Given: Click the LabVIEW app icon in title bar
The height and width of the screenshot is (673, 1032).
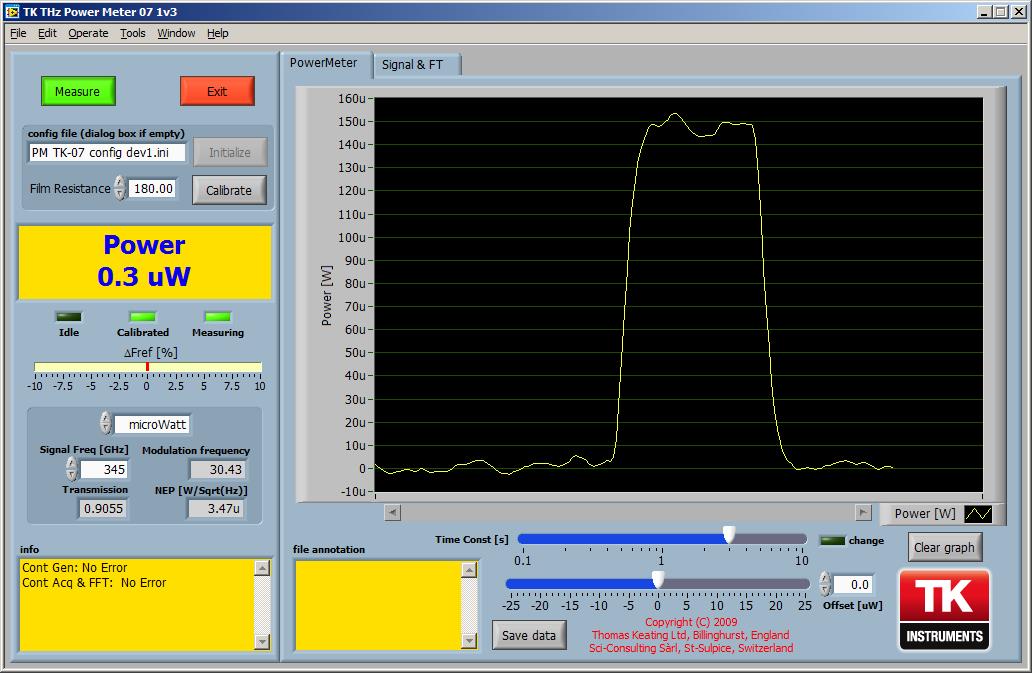Looking at the screenshot, I should click(11, 11).
